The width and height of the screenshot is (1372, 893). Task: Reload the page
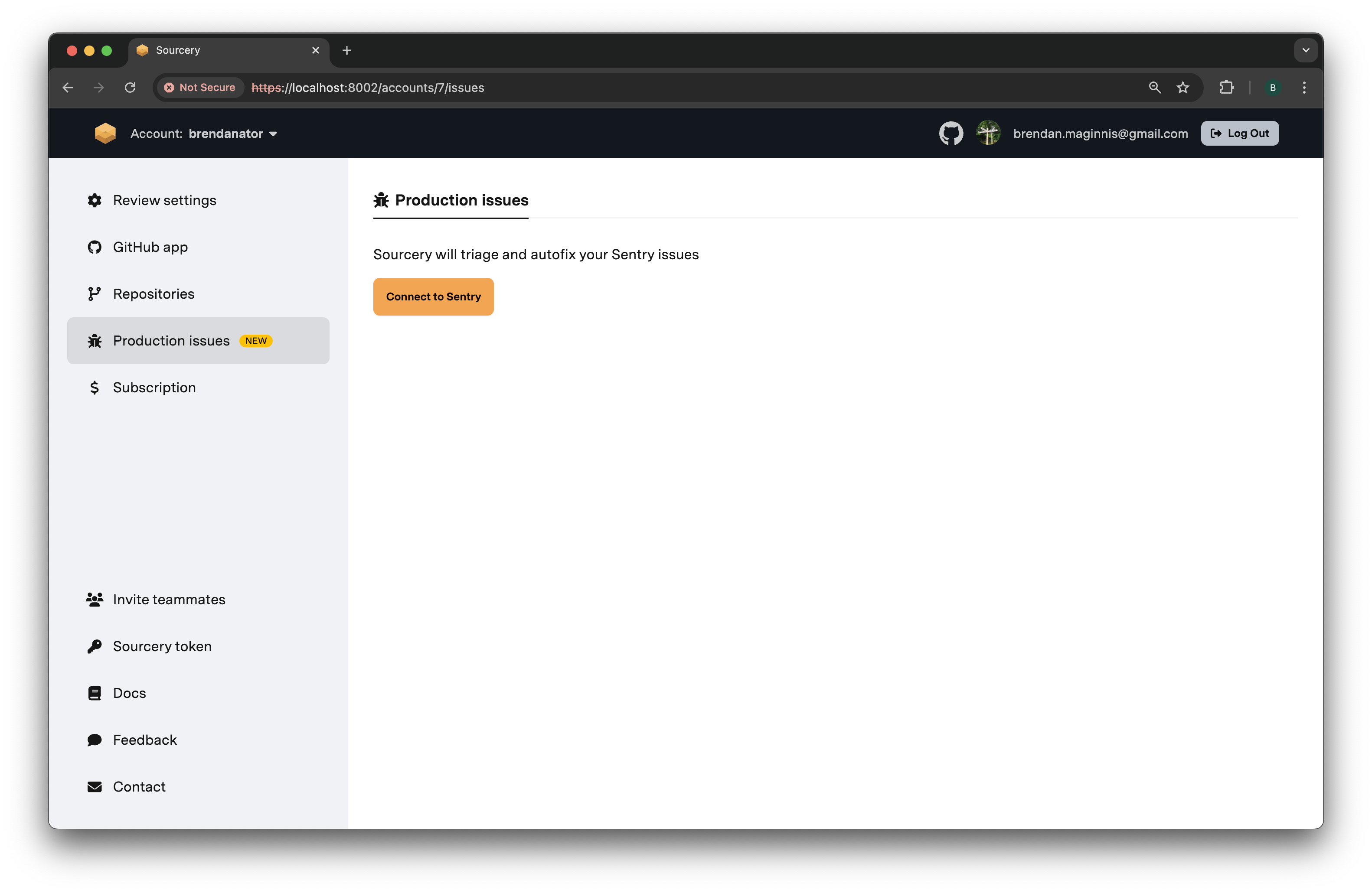click(x=130, y=88)
